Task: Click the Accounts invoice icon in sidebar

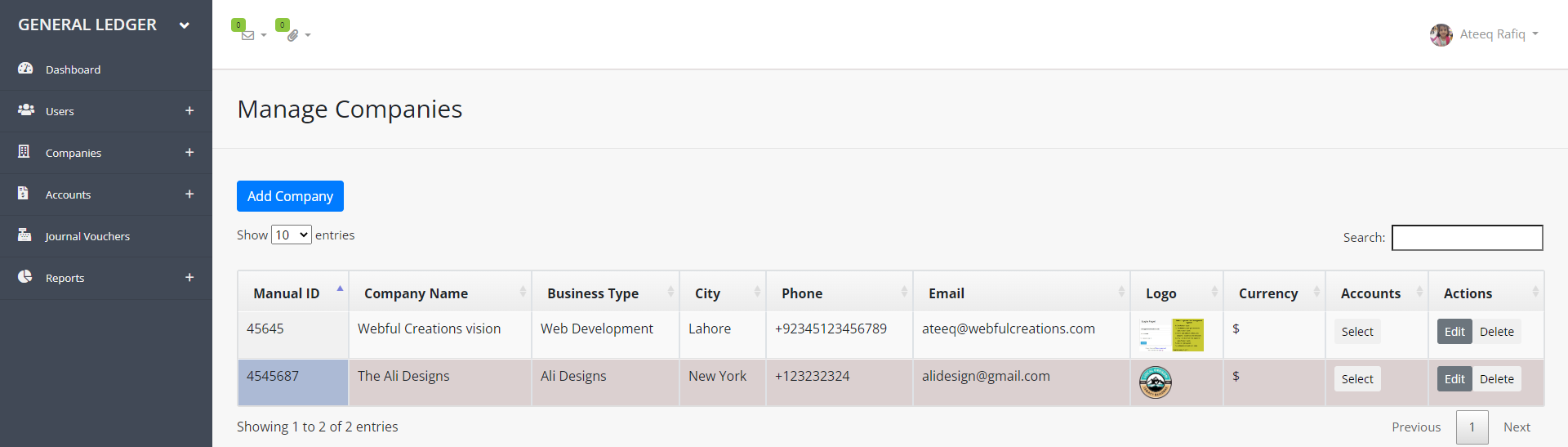Action: (x=24, y=193)
